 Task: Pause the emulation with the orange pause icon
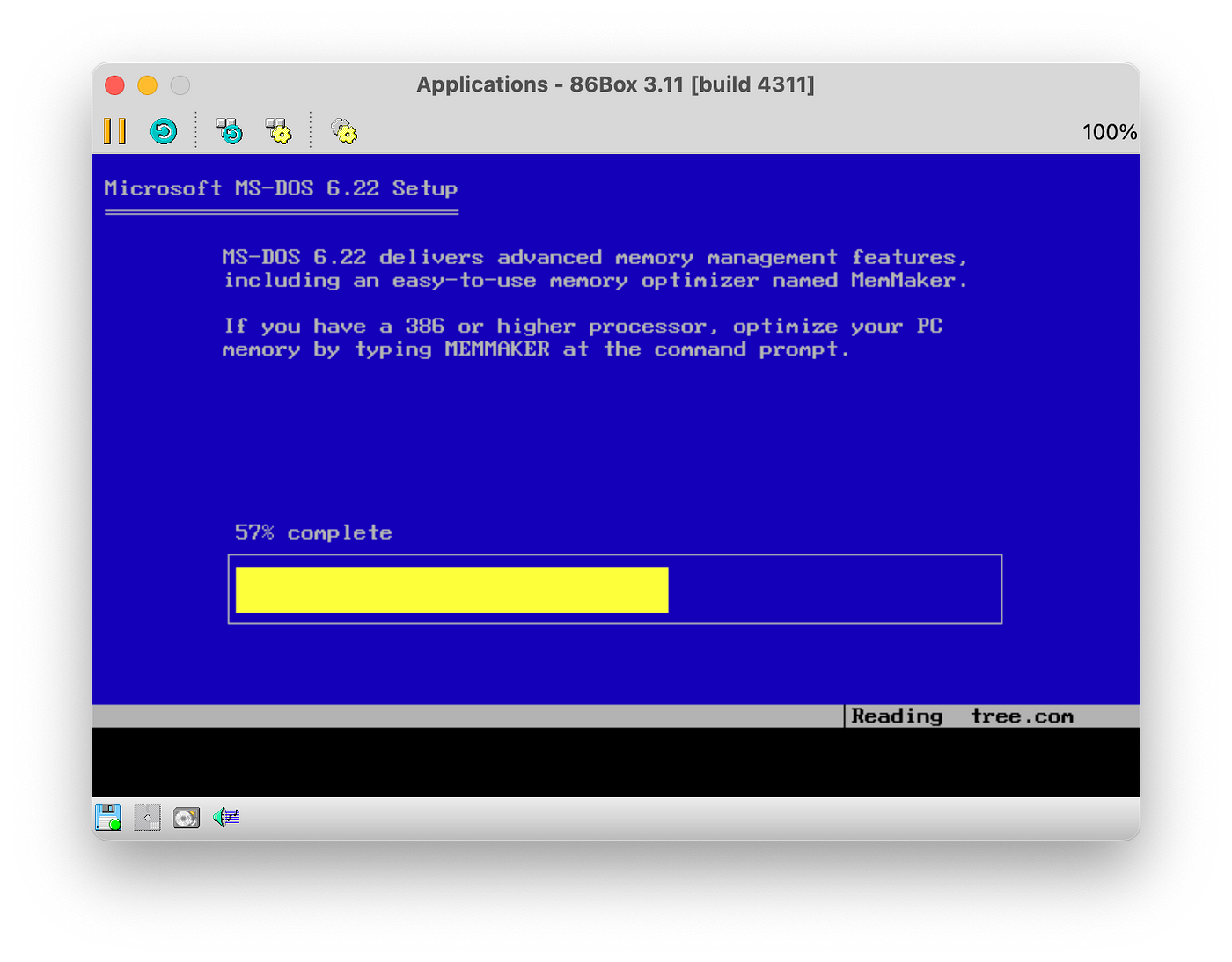pos(114,131)
